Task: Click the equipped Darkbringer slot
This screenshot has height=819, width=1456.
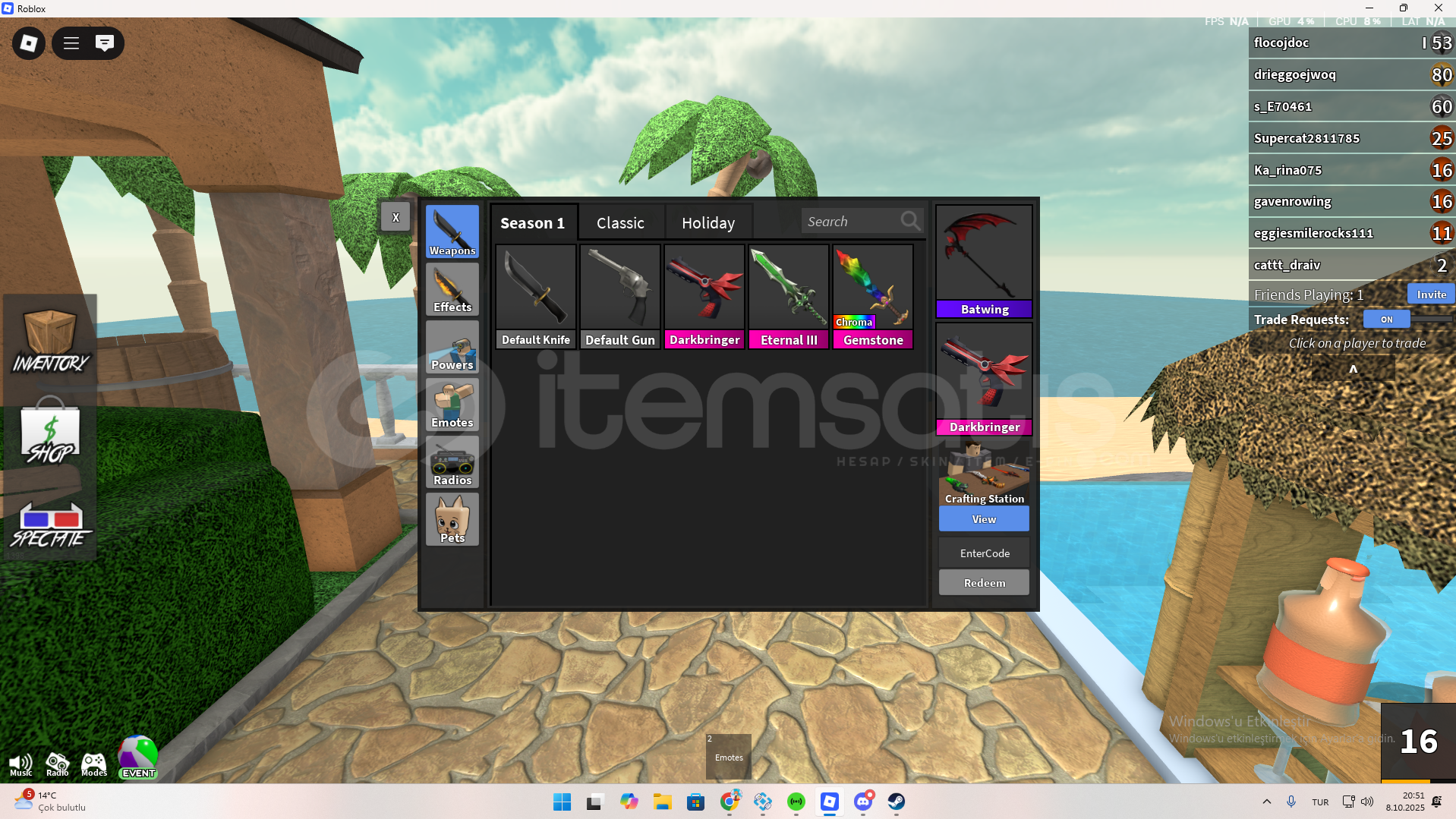Action: [985, 380]
